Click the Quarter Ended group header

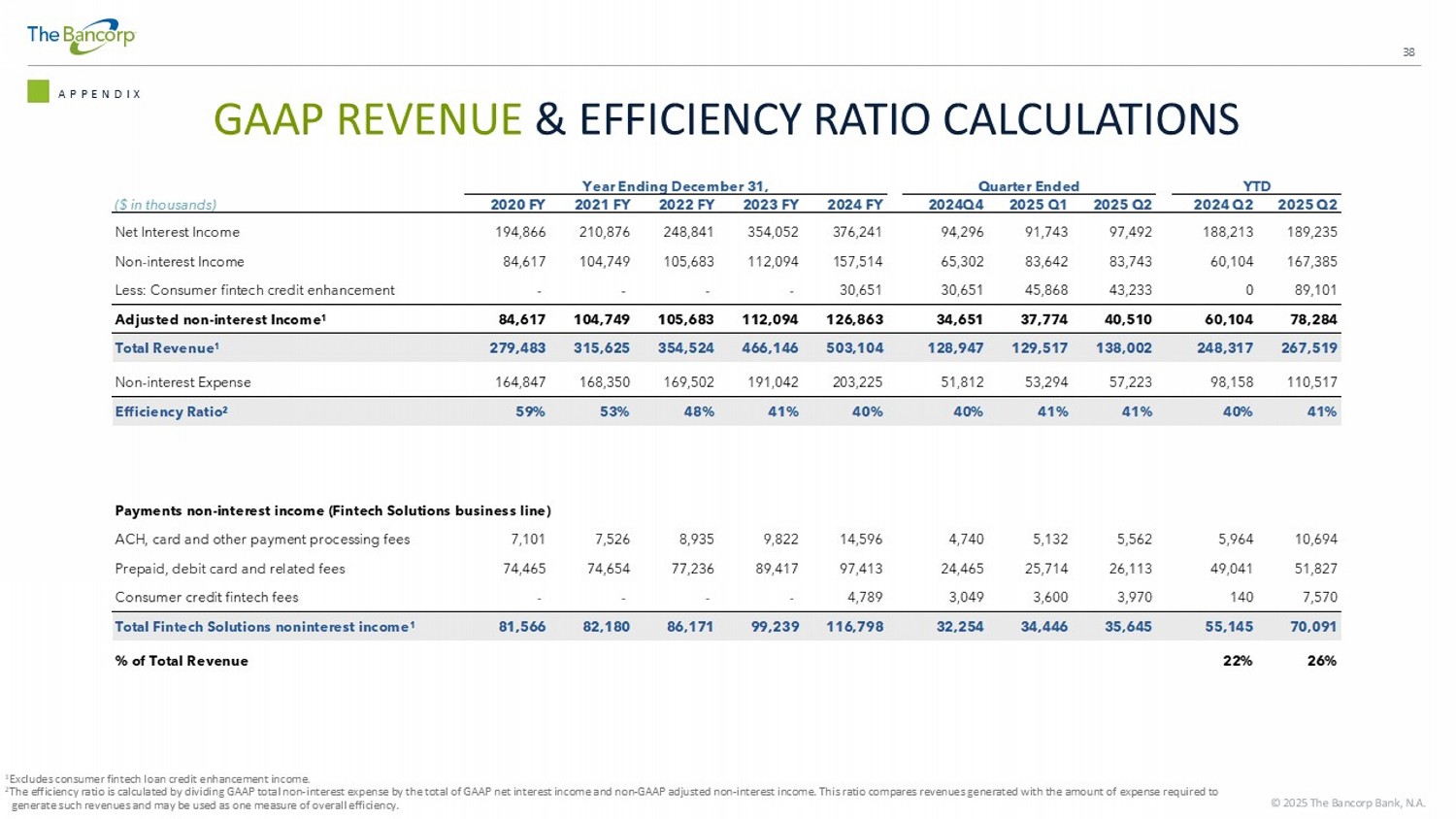(x=1028, y=186)
